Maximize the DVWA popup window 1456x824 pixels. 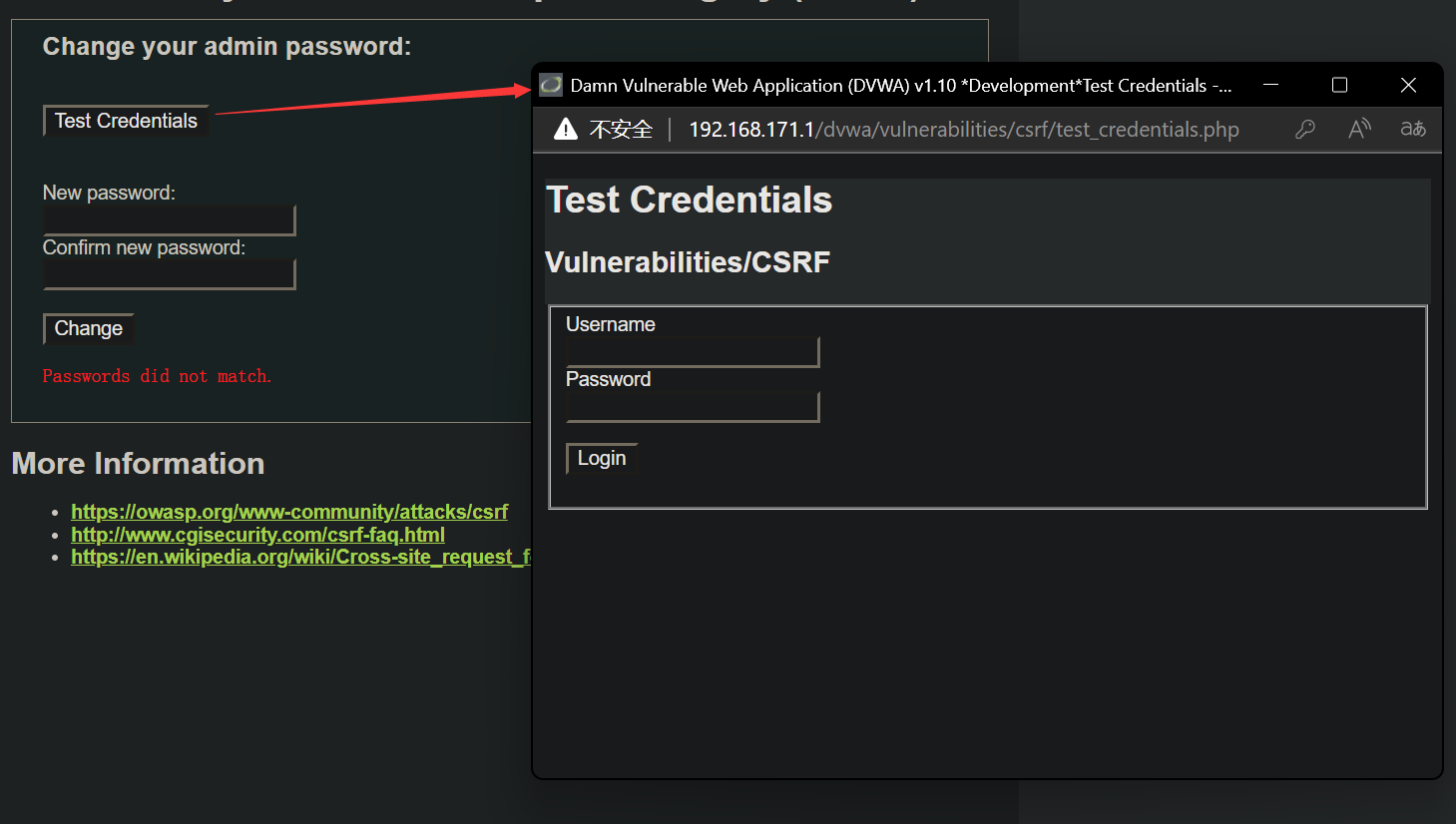click(x=1340, y=85)
